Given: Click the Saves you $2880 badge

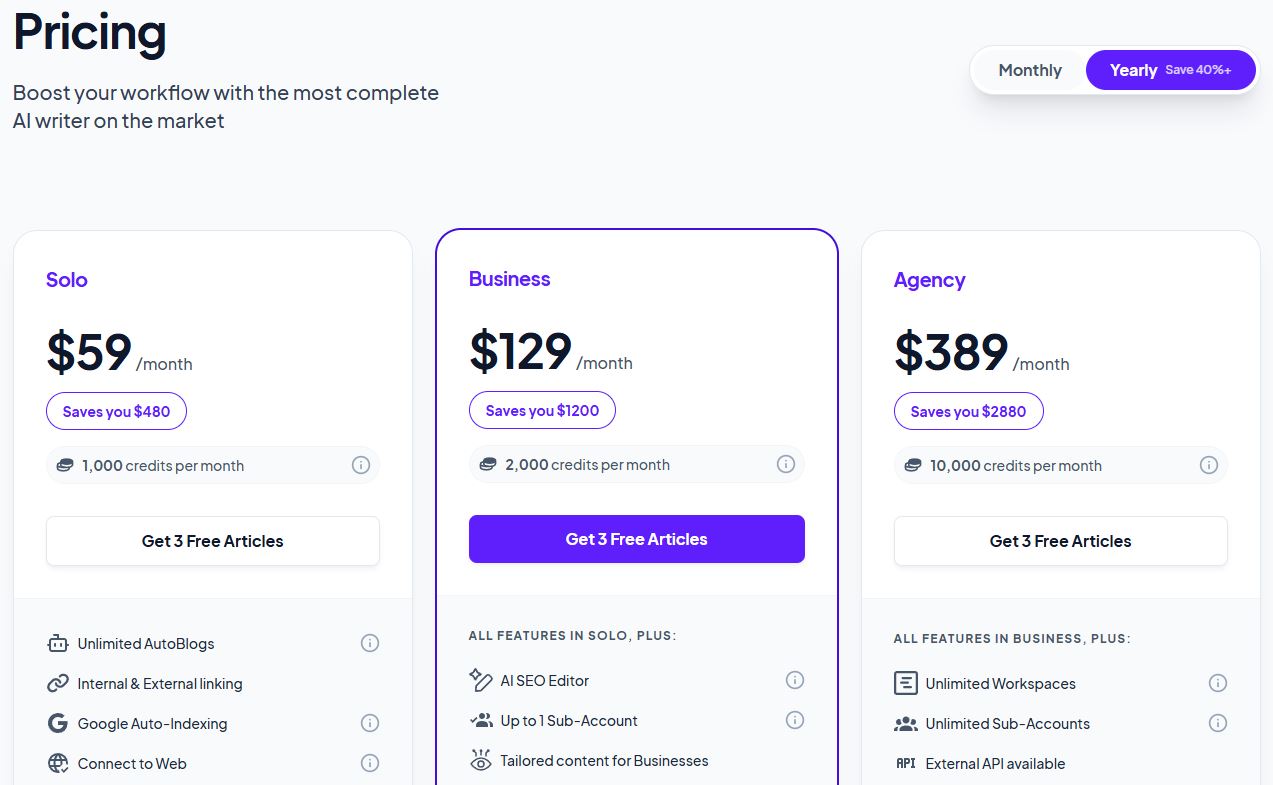Looking at the screenshot, I should [968, 411].
